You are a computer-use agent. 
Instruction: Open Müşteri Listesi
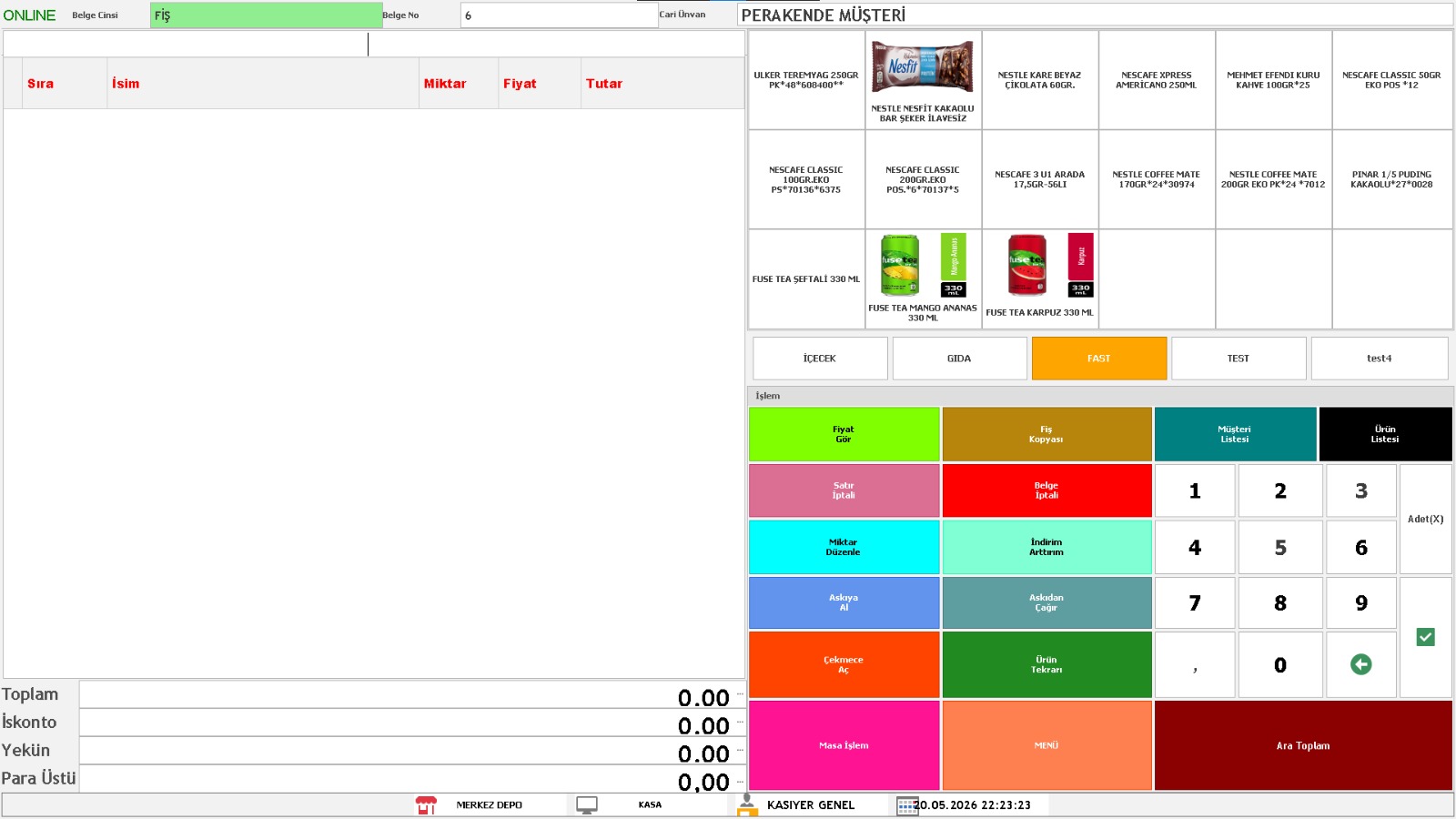(1235, 434)
